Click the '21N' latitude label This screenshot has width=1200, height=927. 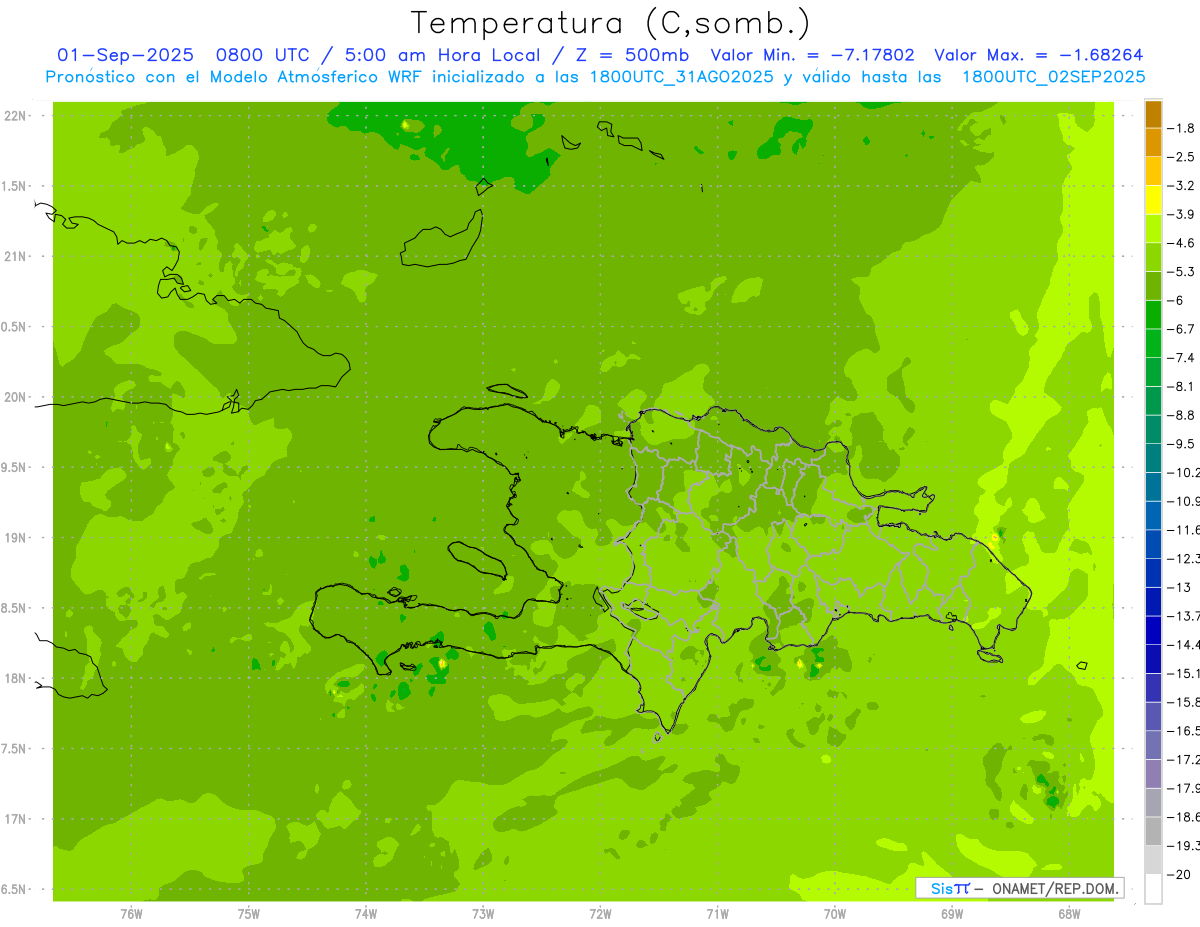(14, 256)
